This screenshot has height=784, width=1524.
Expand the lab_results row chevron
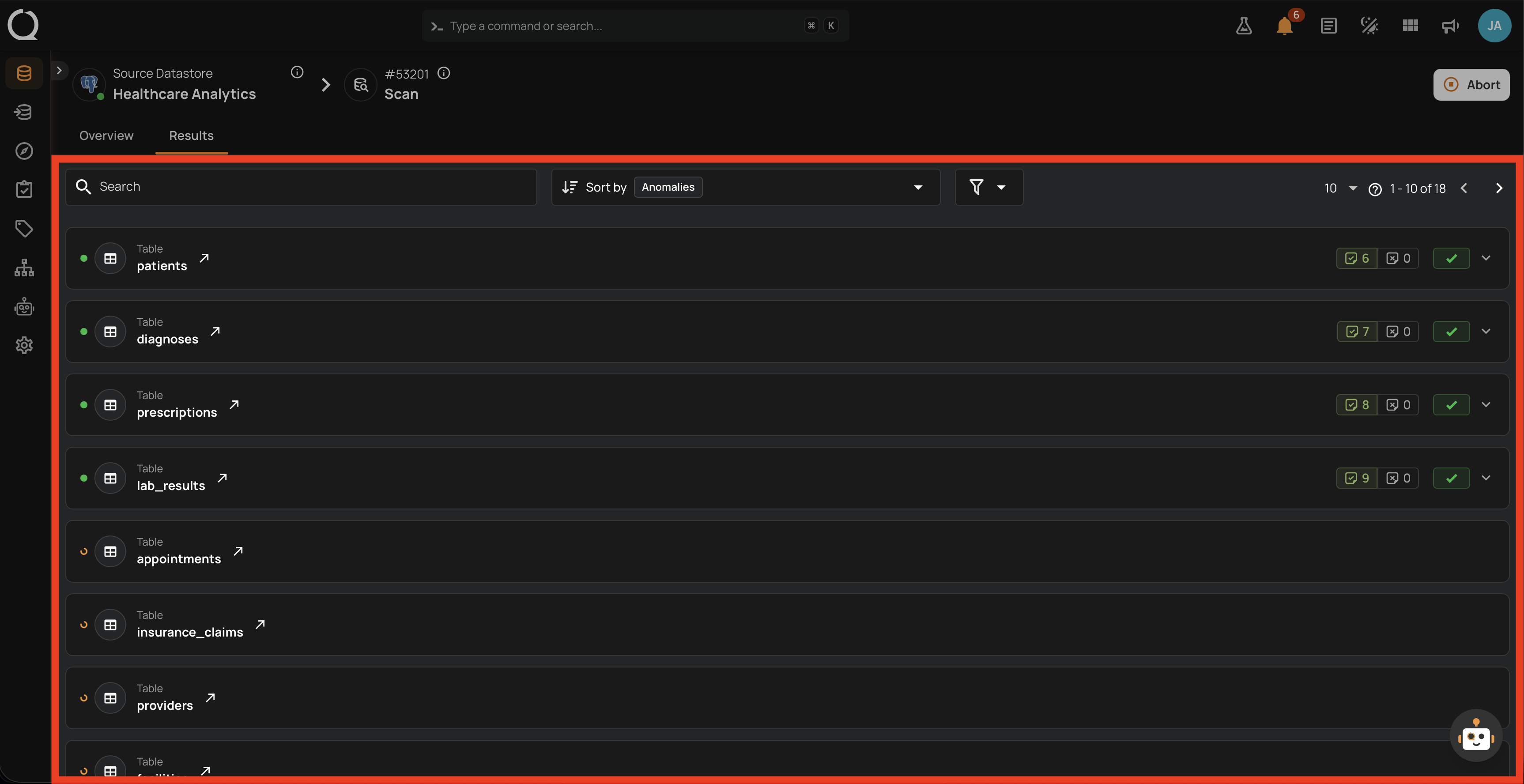tap(1486, 478)
